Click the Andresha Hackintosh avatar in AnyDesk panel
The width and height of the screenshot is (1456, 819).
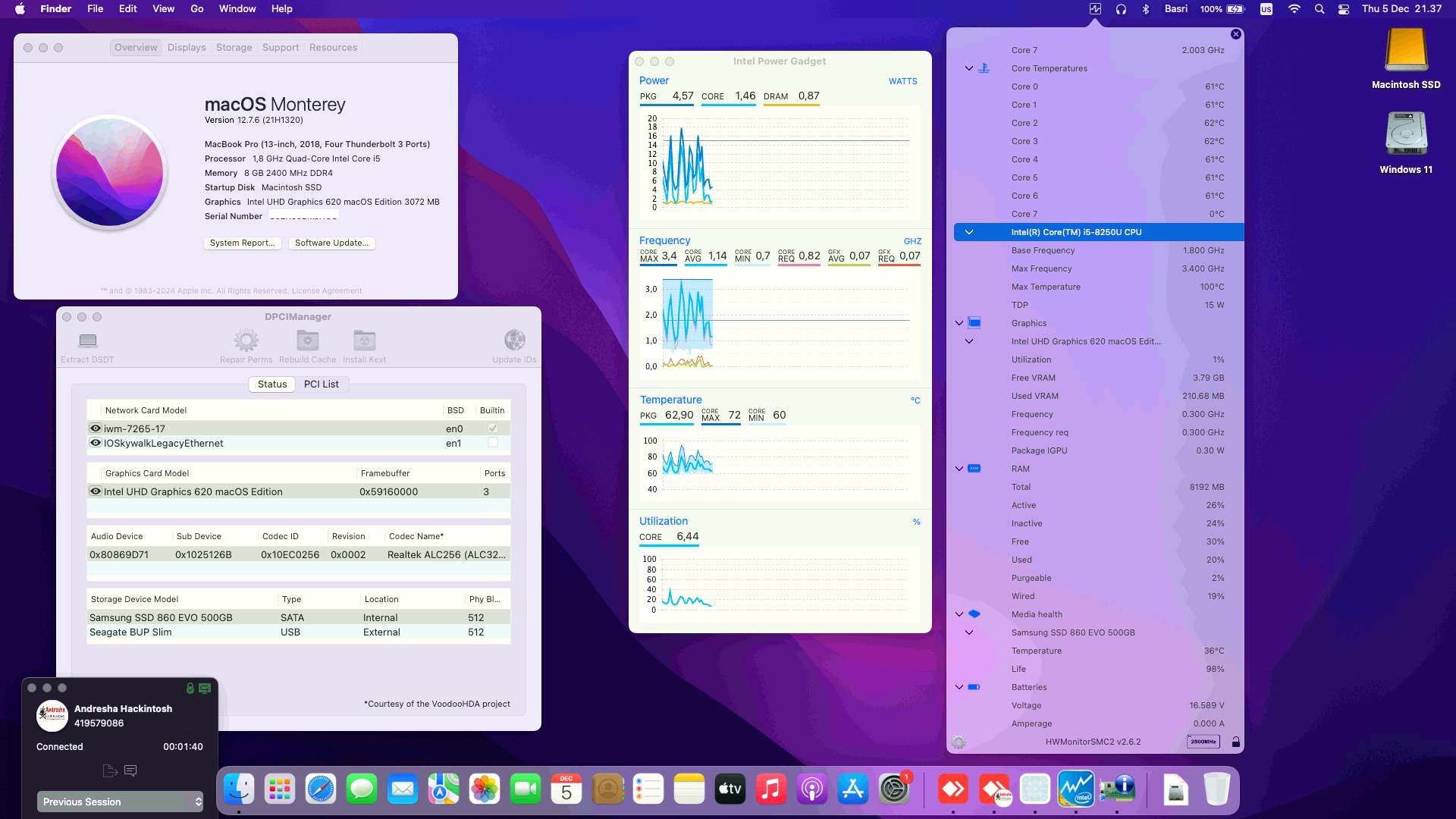(x=52, y=716)
